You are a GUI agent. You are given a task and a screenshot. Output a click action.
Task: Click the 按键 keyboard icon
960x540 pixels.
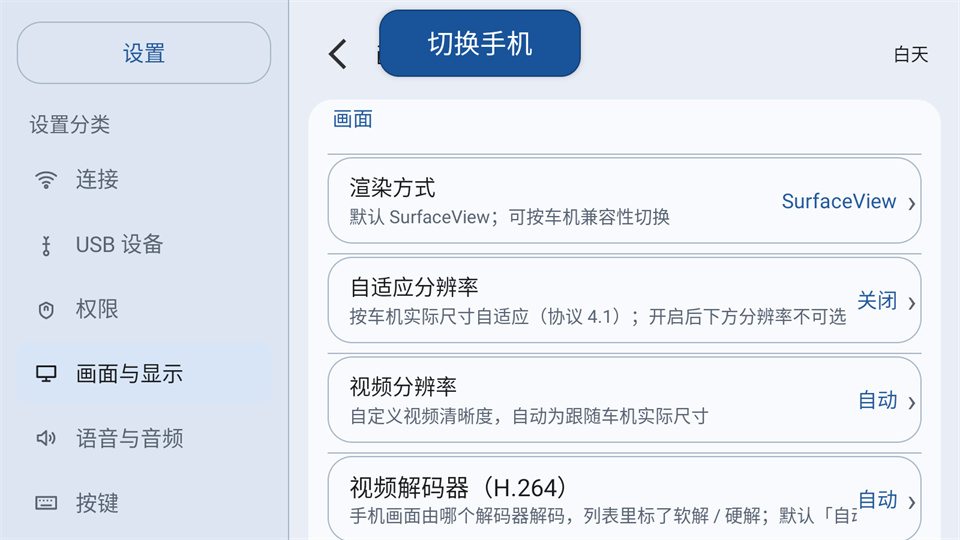pos(46,503)
